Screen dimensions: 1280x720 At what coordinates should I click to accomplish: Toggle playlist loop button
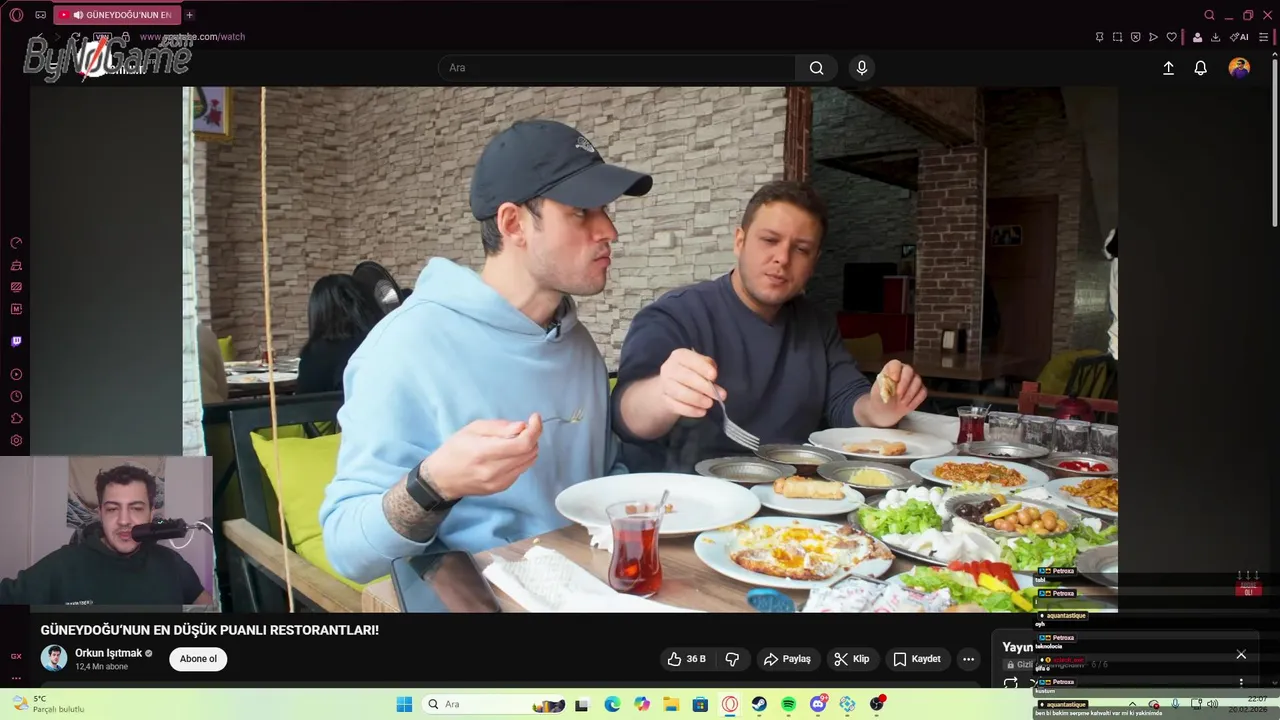click(1011, 683)
